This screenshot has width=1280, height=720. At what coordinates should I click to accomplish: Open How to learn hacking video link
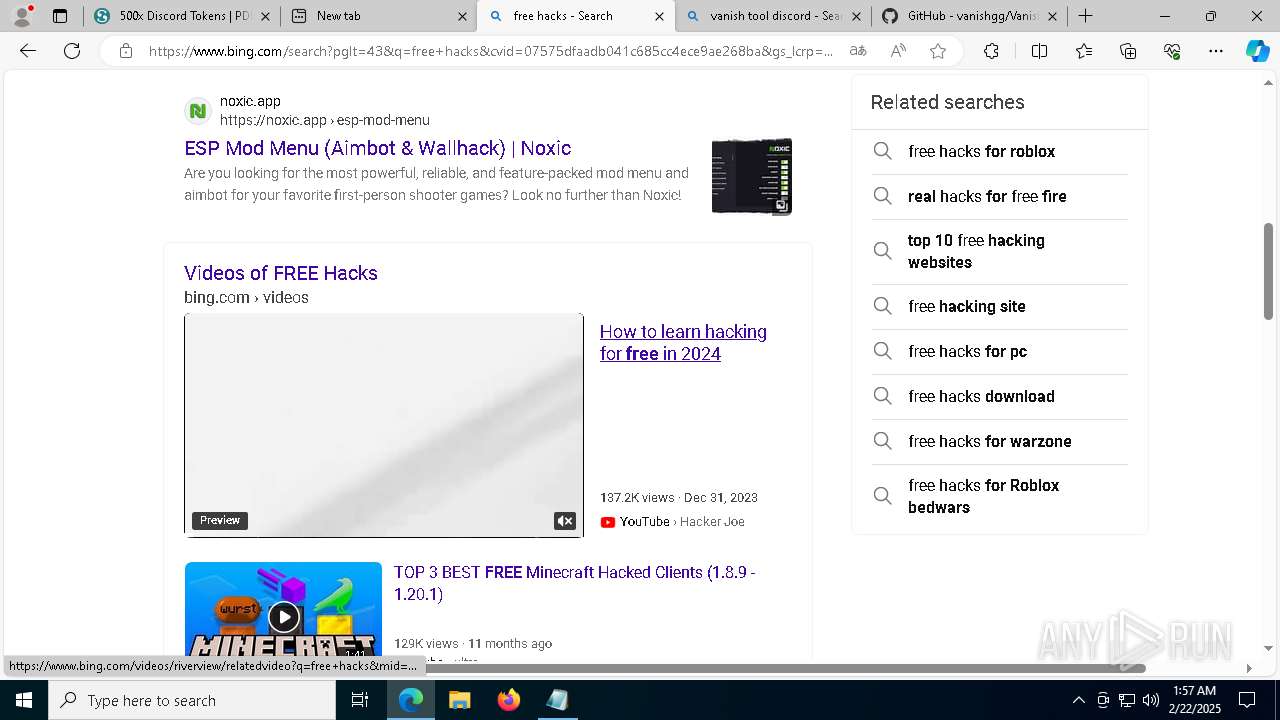pyautogui.click(x=683, y=343)
